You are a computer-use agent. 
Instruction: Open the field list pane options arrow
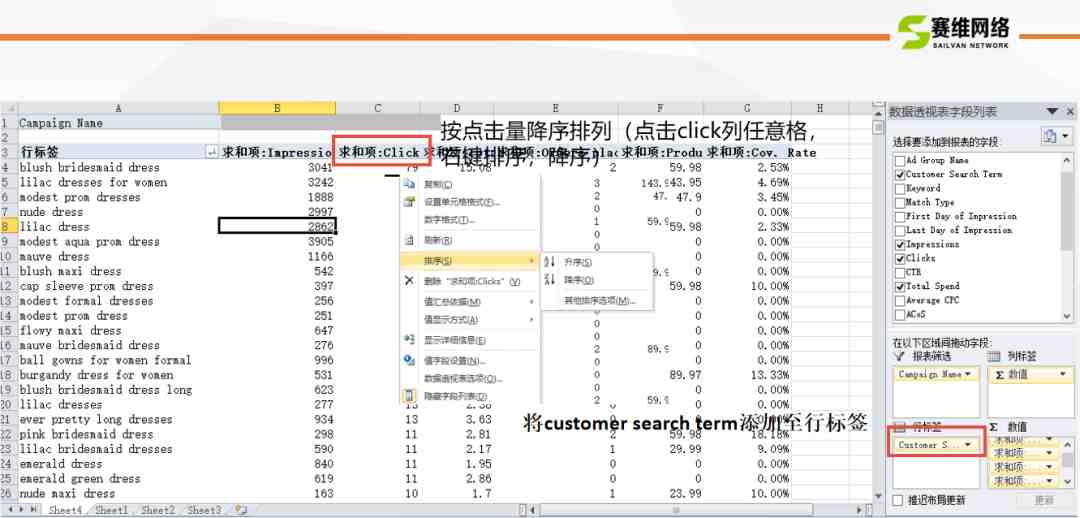[1052, 112]
